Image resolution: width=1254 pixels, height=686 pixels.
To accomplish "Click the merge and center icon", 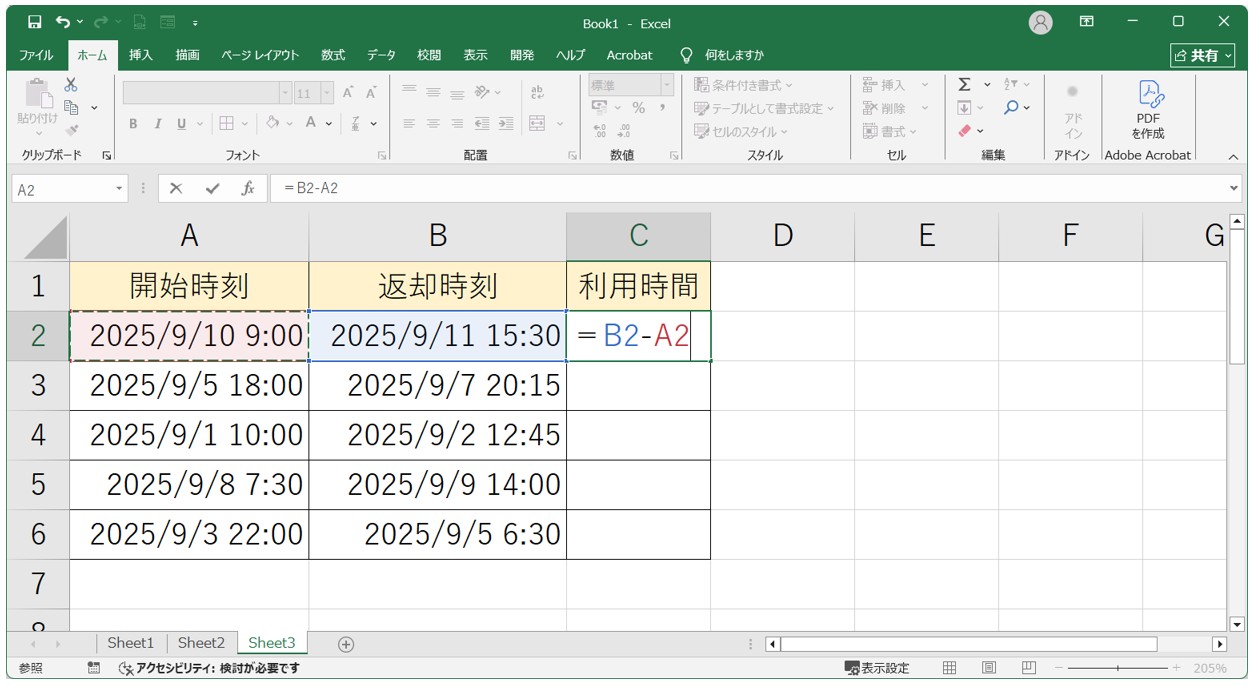I will click(537, 123).
